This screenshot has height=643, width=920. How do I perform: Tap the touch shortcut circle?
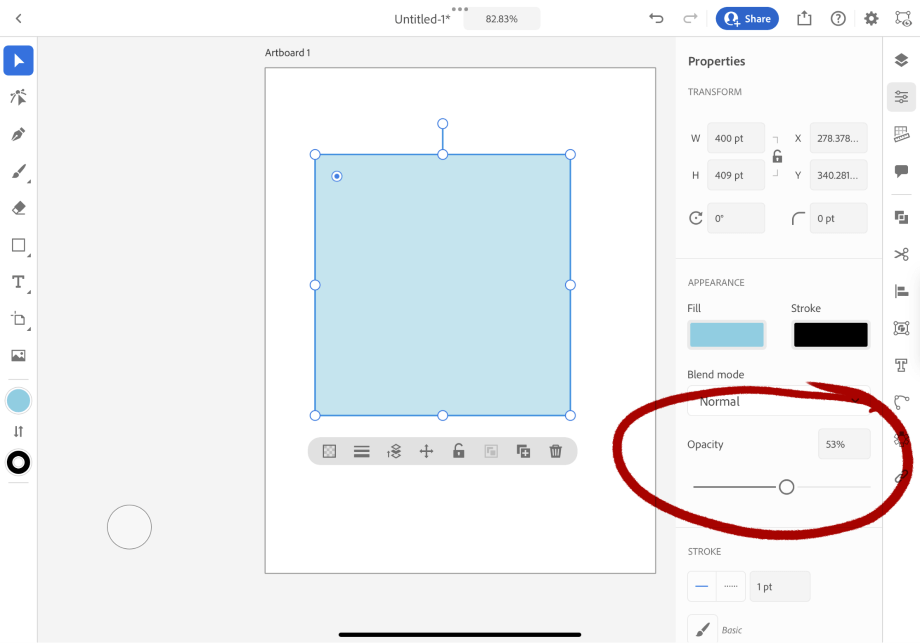129,527
